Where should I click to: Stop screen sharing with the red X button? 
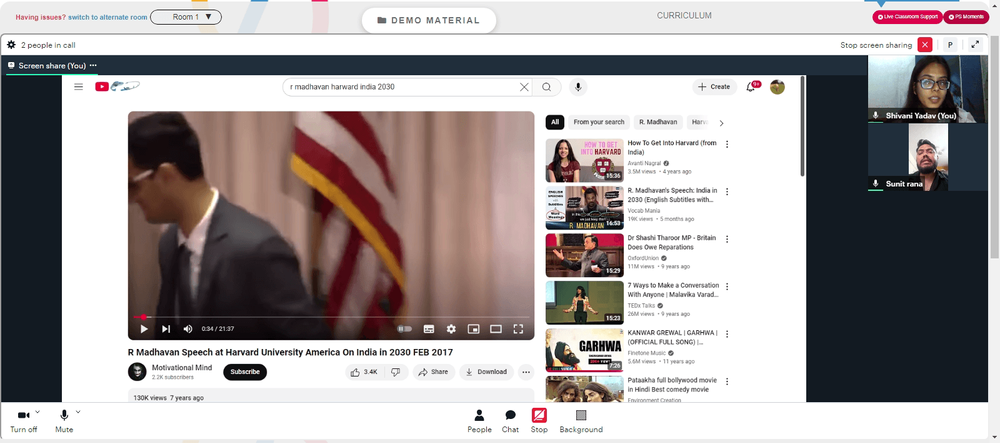[x=925, y=45]
